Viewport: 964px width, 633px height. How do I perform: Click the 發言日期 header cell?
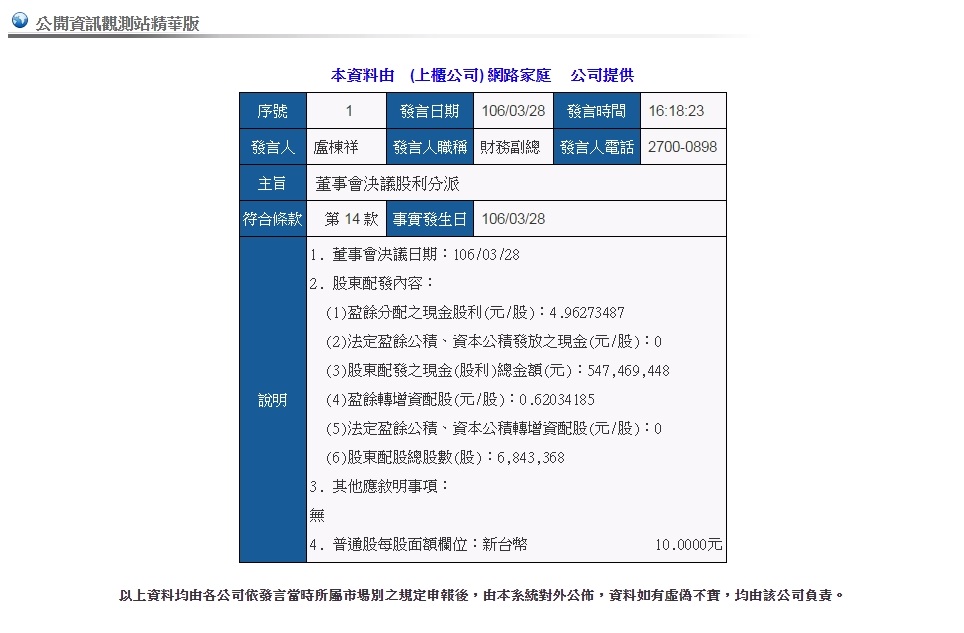point(429,111)
